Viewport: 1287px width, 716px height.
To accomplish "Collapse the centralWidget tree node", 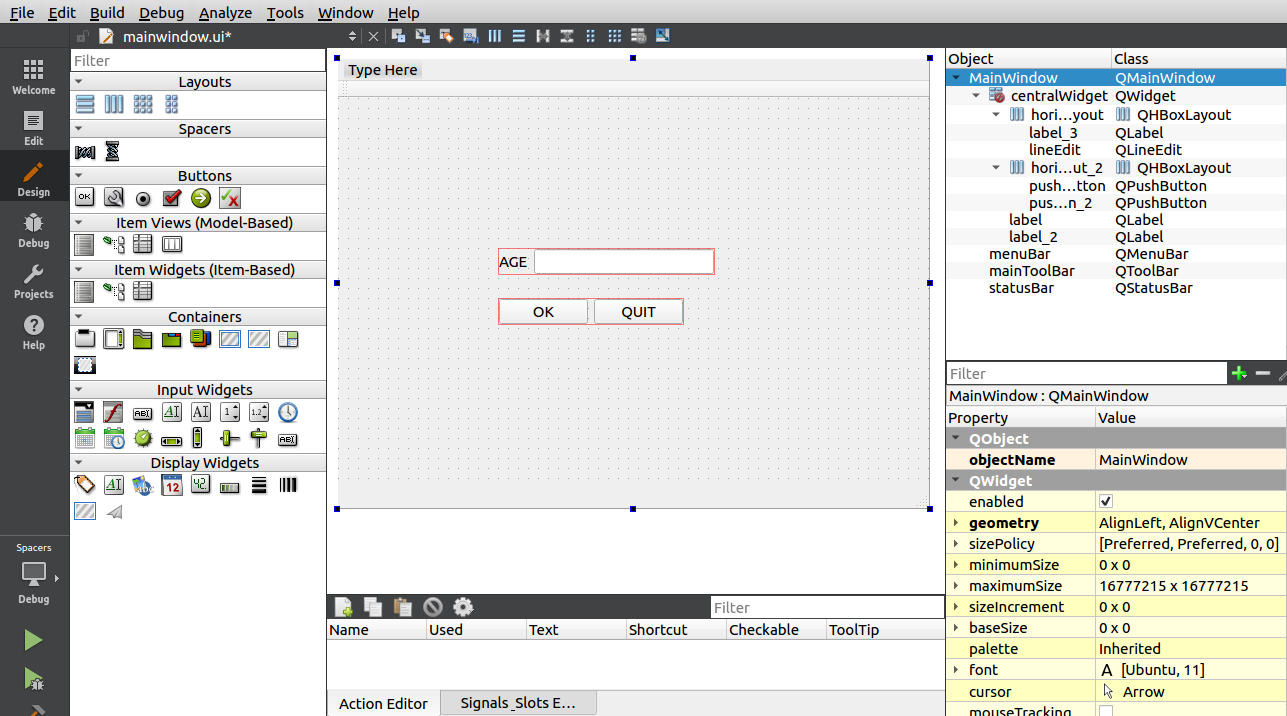I will (977, 96).
